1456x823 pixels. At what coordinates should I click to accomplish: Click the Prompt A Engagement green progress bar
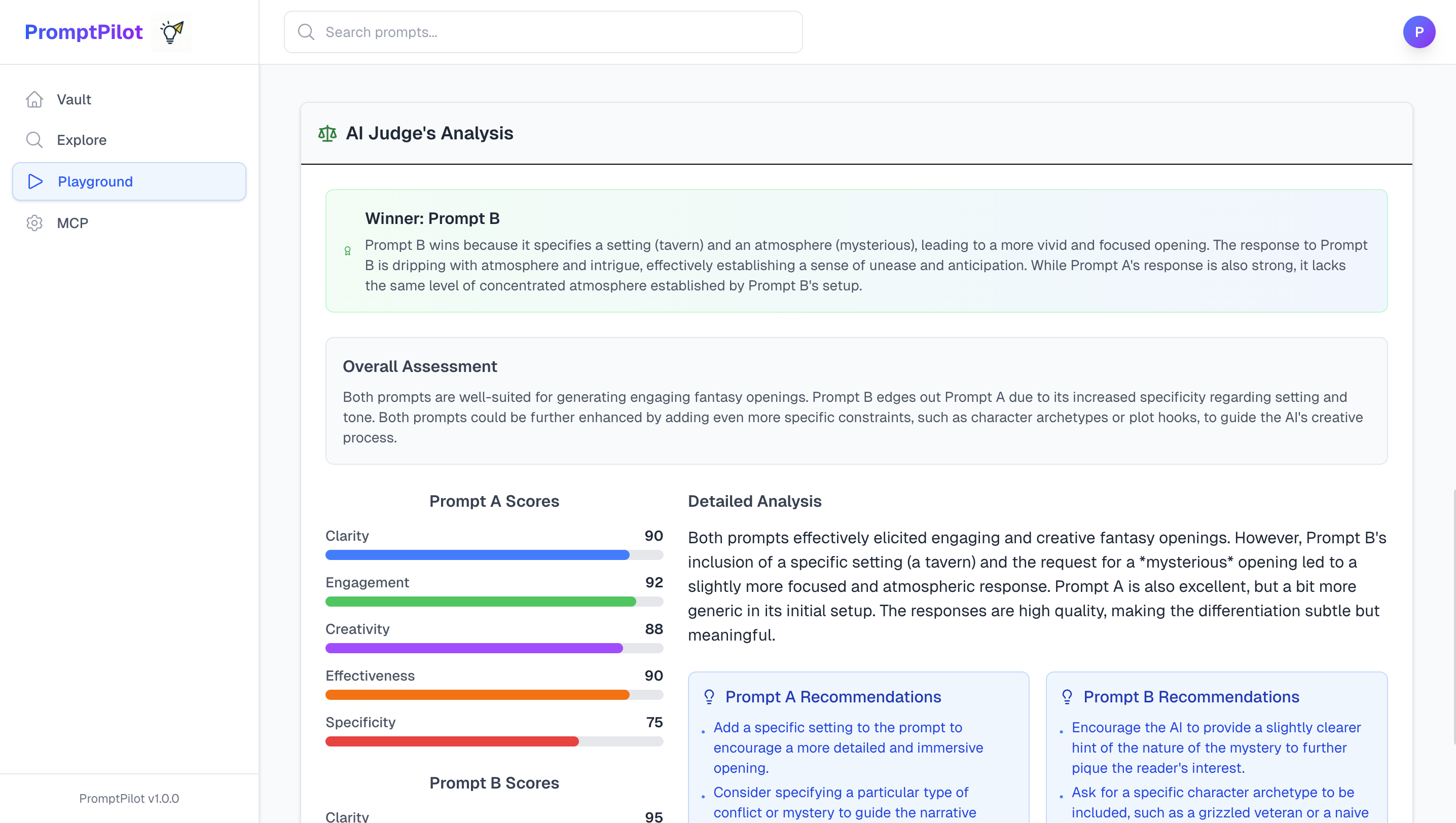click(x=494, y=602)
